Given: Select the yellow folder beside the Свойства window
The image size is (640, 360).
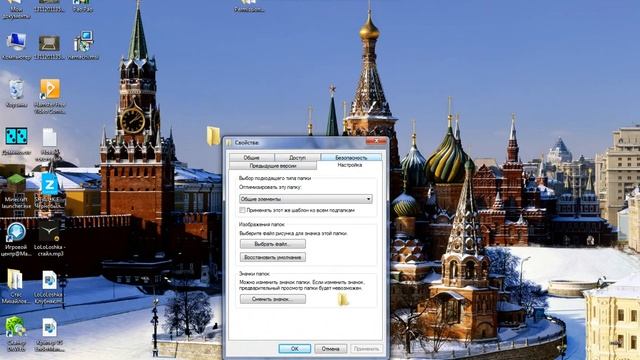Looking at the screenshot, I should 213,136.
